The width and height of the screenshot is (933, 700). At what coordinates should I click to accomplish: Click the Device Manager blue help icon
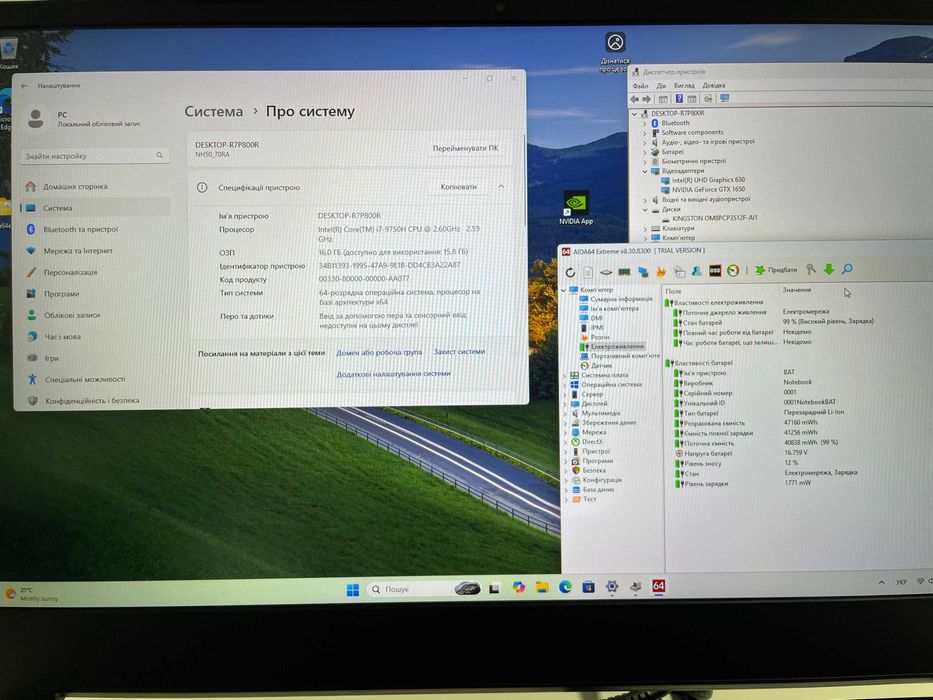click(x=679, y=99)
